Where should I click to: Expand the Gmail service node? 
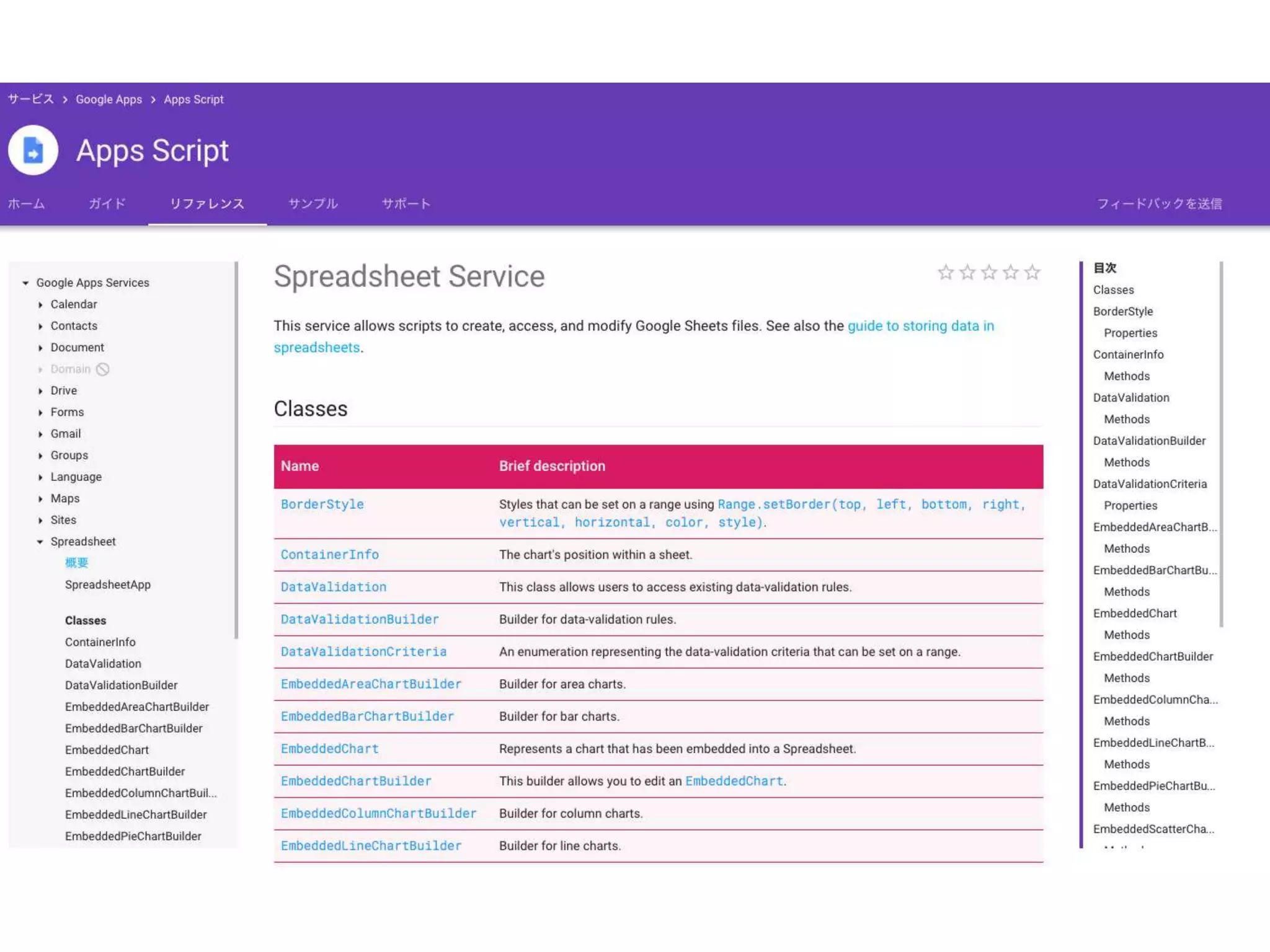click(x=40, y=434)
